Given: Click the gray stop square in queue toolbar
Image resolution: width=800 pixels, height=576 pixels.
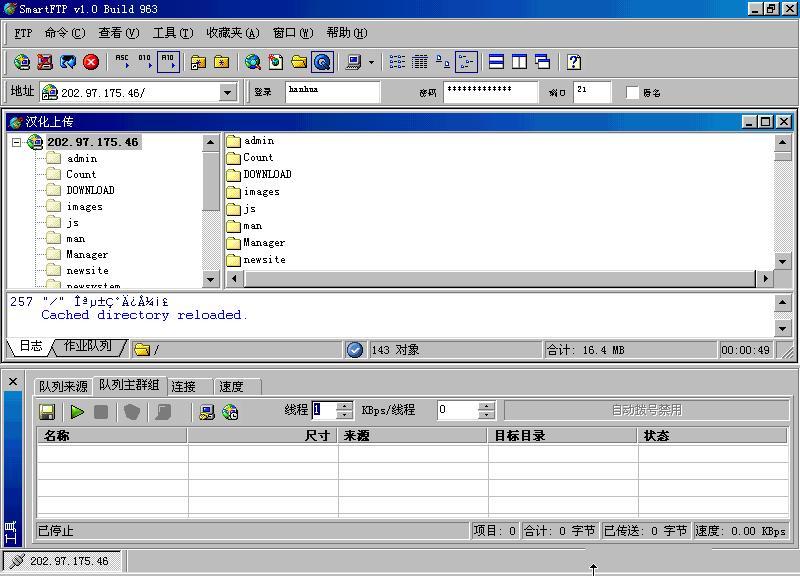Looking at the screenshot, I should pyautogui.click(x=101, y=412).
